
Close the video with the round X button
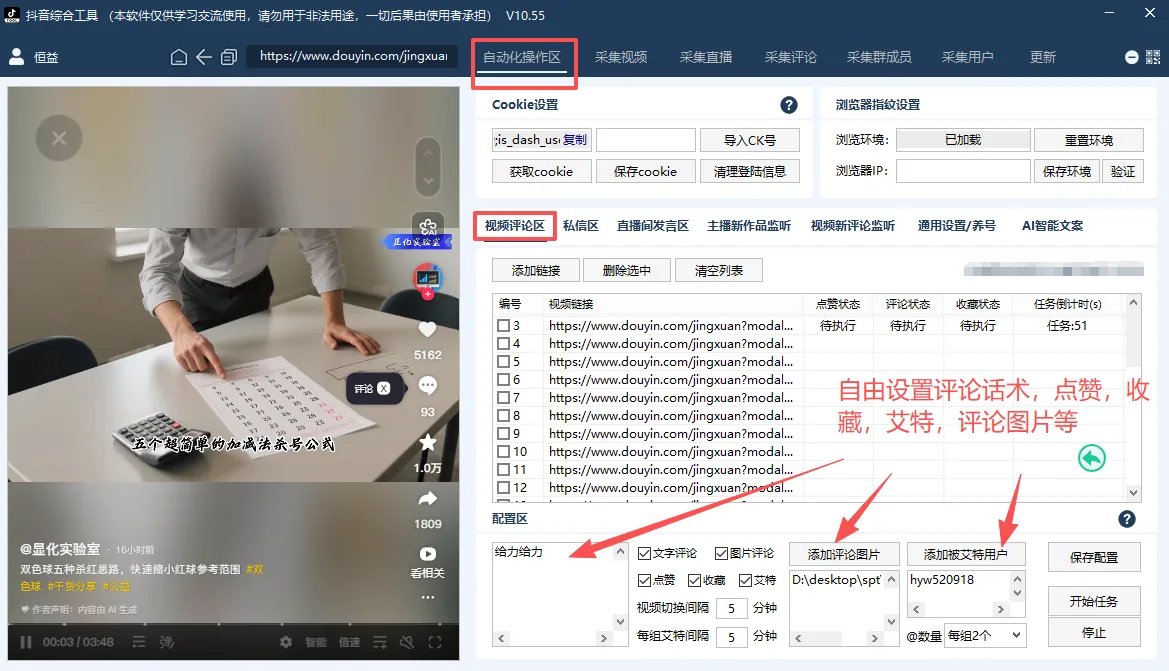(x=59, y=138)
